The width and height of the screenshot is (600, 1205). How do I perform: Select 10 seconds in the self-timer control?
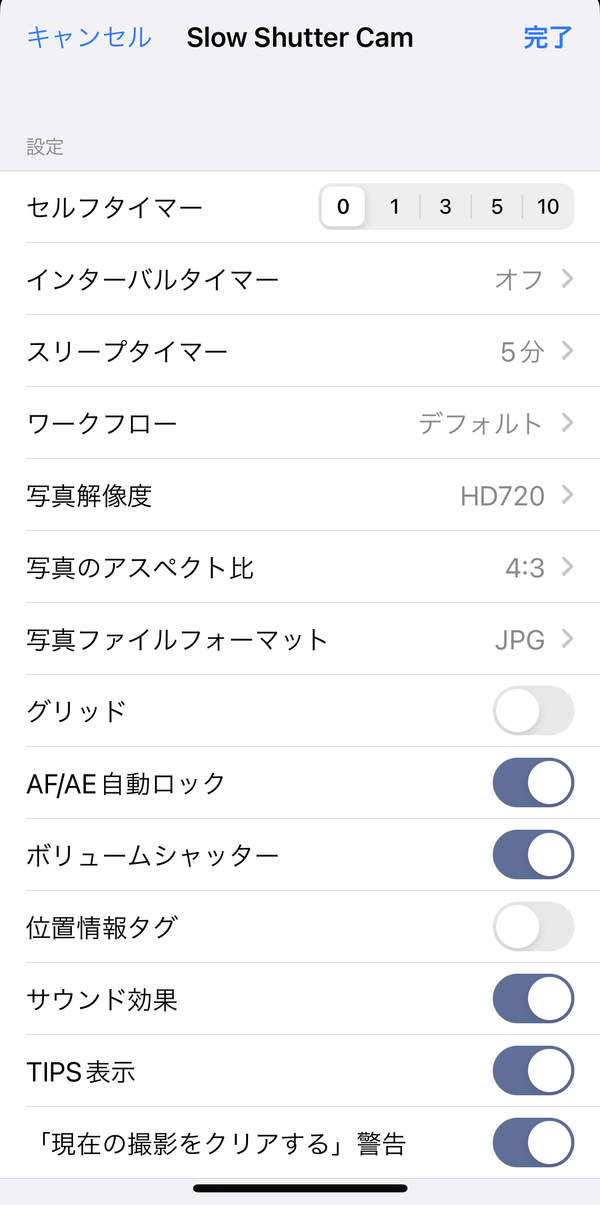(548, 207)
